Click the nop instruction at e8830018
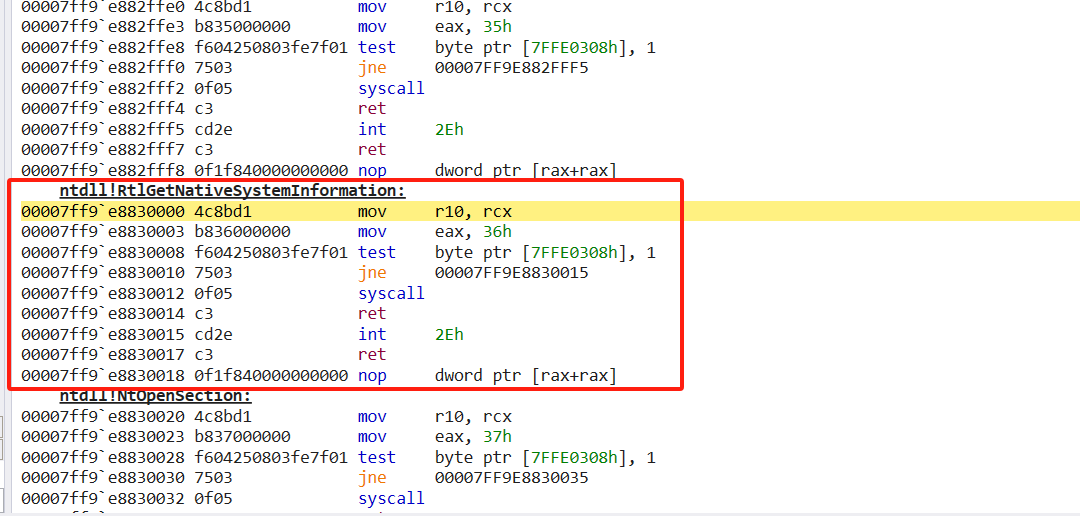 coord(372,375)
